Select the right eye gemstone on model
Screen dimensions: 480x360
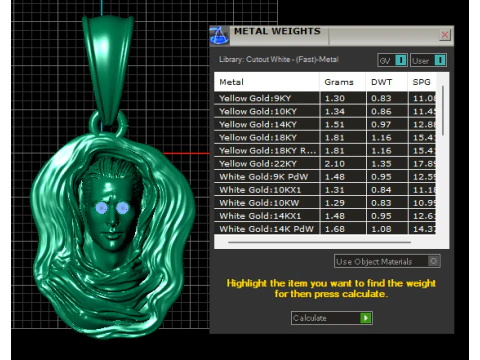(122, 208)
